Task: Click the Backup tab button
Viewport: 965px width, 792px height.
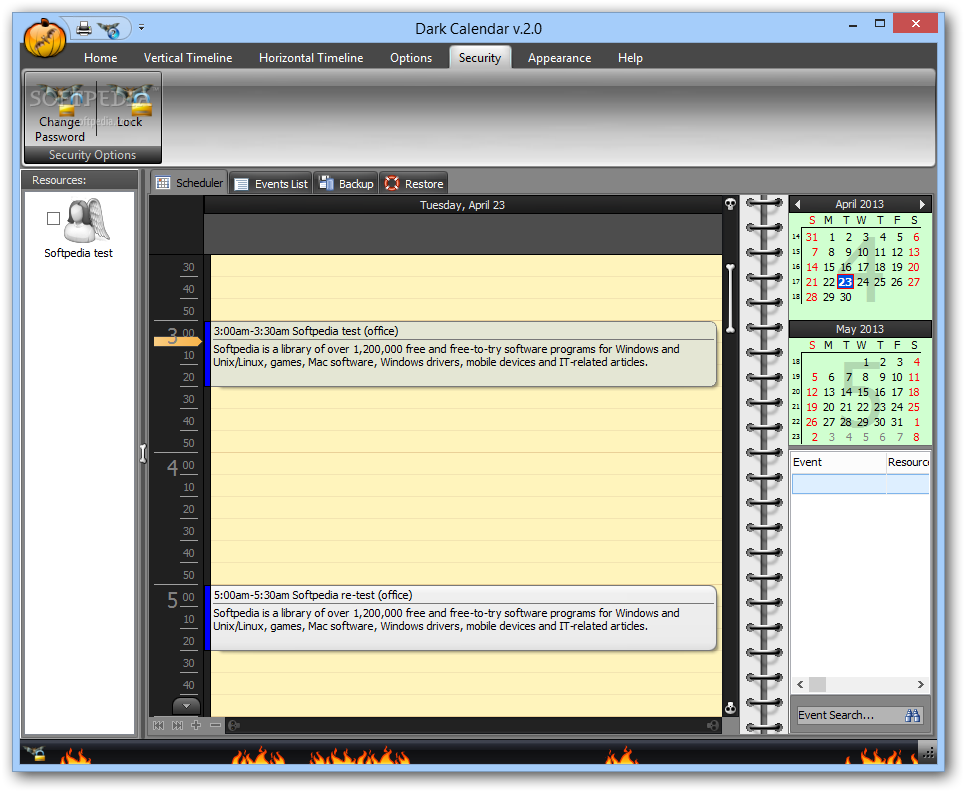Action: pos(346,183)
